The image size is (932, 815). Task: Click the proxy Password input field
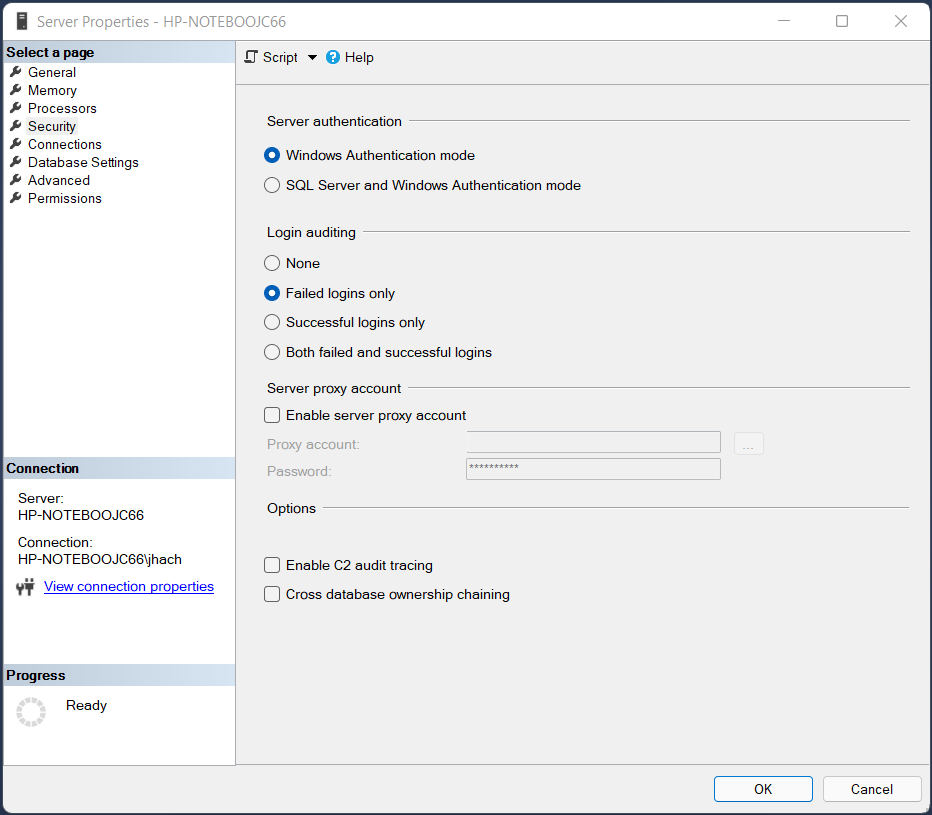point(593,469)
